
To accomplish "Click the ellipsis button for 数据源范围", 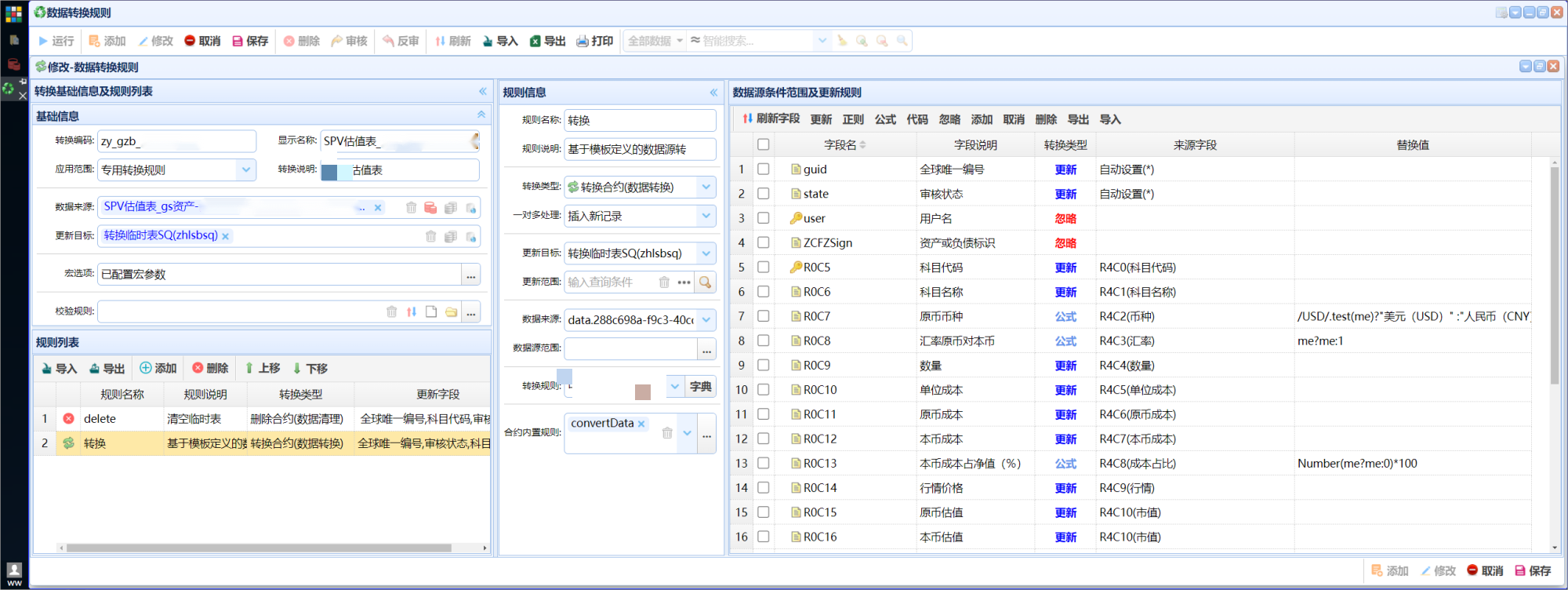I will click(707, 349).
